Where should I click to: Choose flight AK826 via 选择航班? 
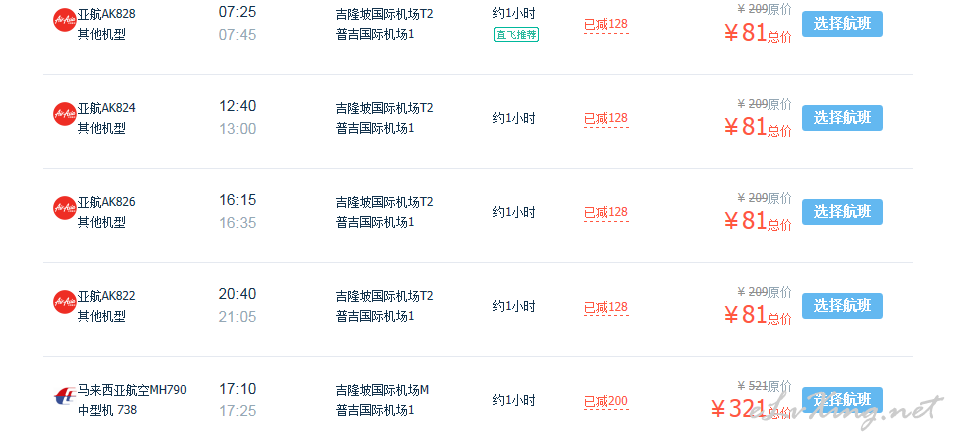[842, 212]
